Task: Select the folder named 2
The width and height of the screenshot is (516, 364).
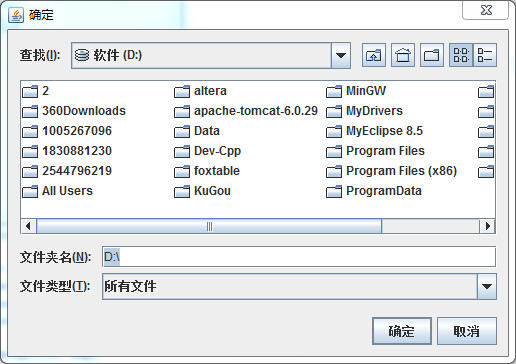Action: pyautogui.click(x=36, y=91)
